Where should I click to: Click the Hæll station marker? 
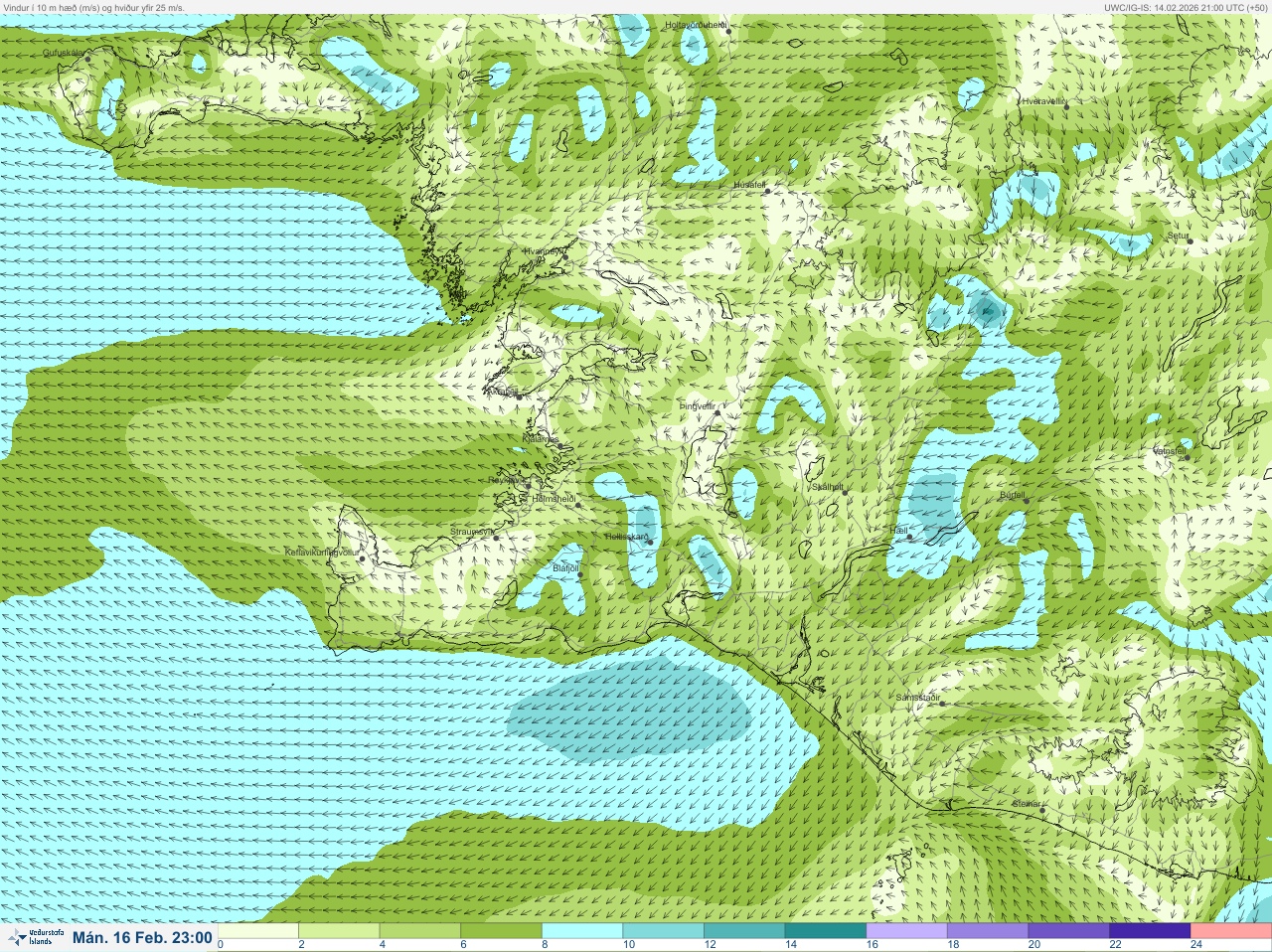point(909,538)
